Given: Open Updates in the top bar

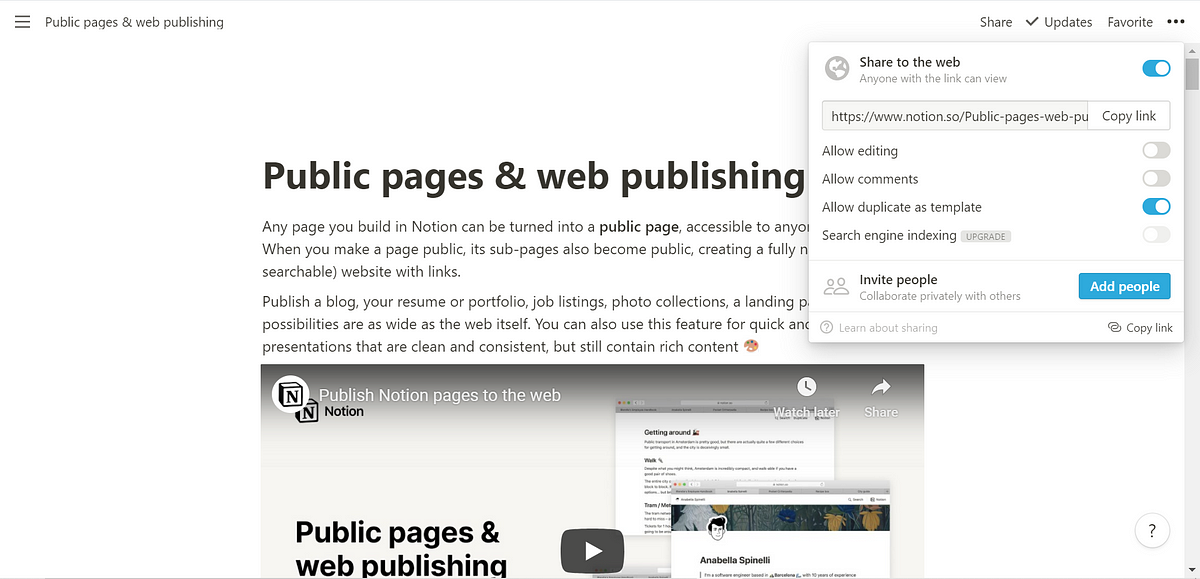Looking at the screenshot, I should click(x=1061, y=22).
